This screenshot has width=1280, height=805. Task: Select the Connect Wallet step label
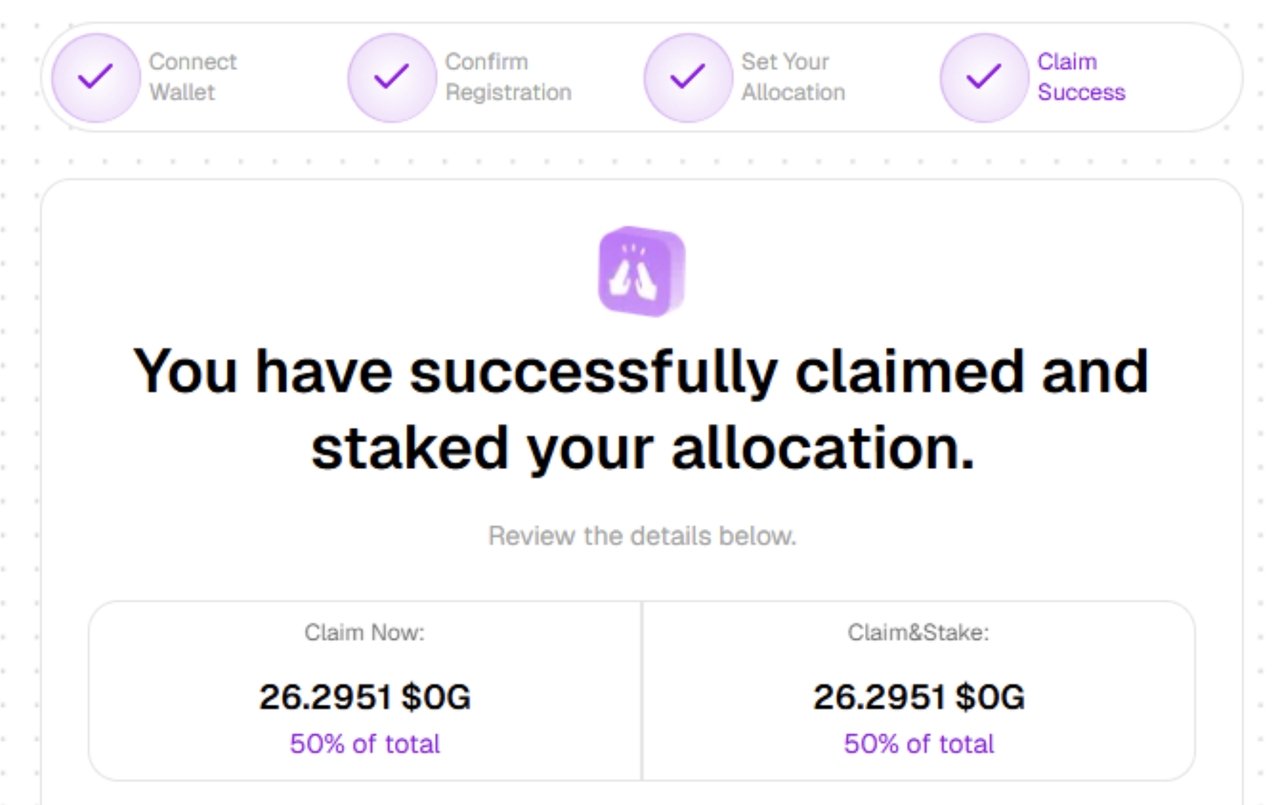(x=193, y=77)
